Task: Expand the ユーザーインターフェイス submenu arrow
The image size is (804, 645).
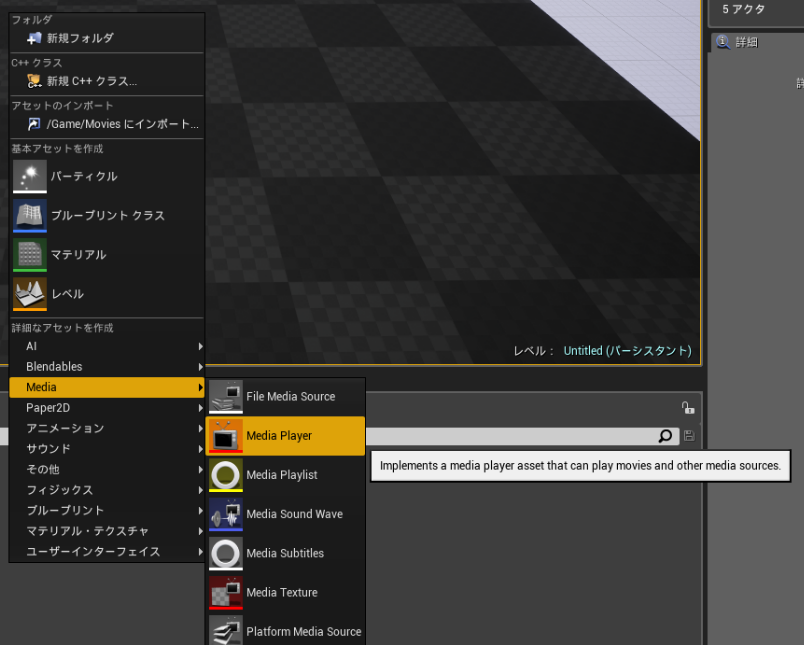Action: point(200,552)
